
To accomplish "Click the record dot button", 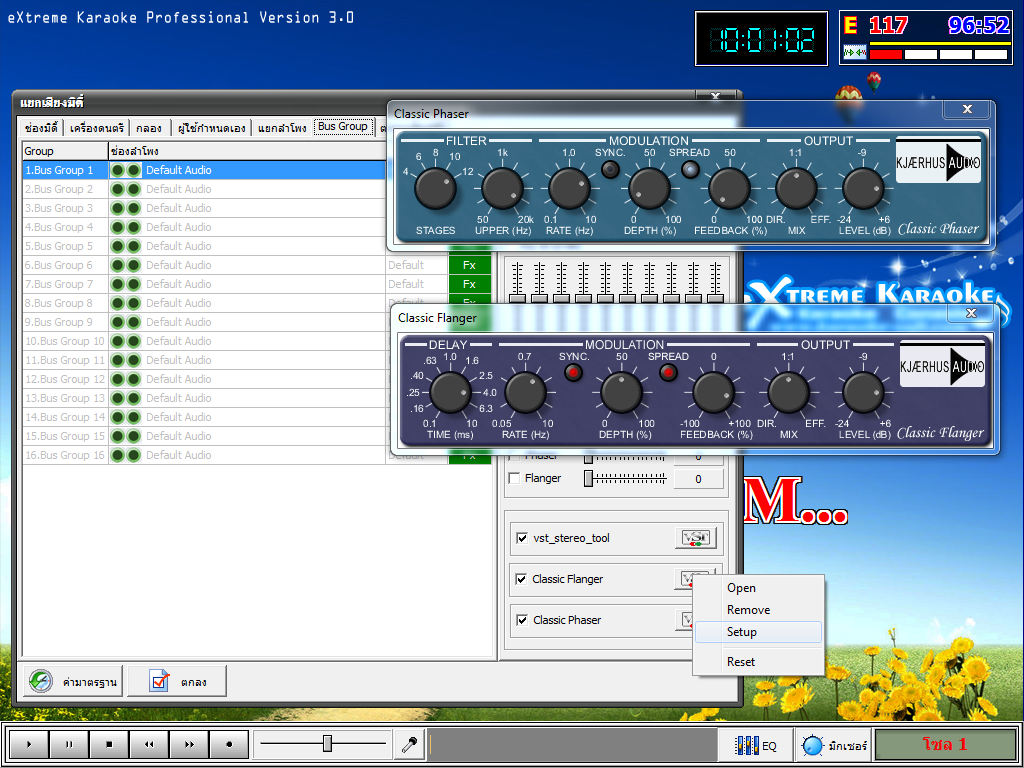I will pos(229,744).
